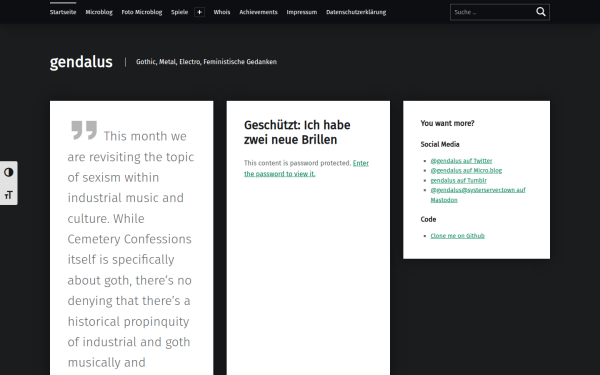The height and width of the screenshot is (375, 600).
Task: Click the search magnifier icon
Action: [541, 12]
